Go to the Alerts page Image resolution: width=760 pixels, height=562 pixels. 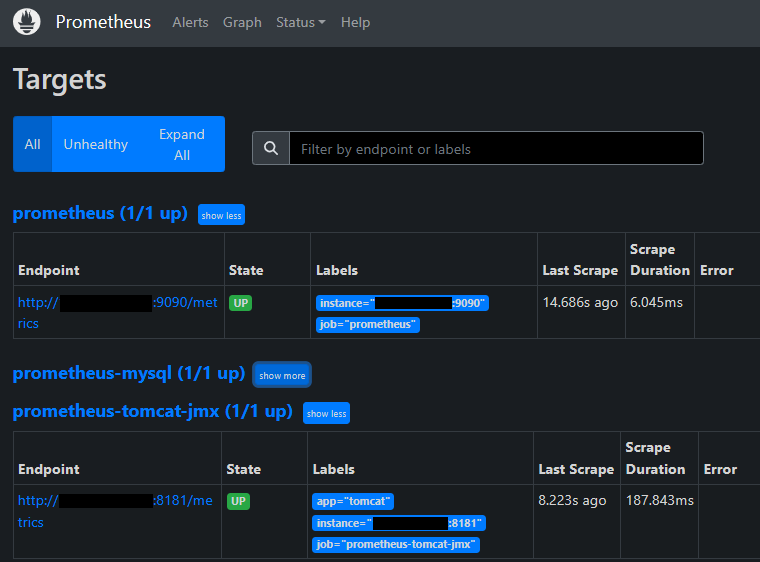(x=190, y=22)
